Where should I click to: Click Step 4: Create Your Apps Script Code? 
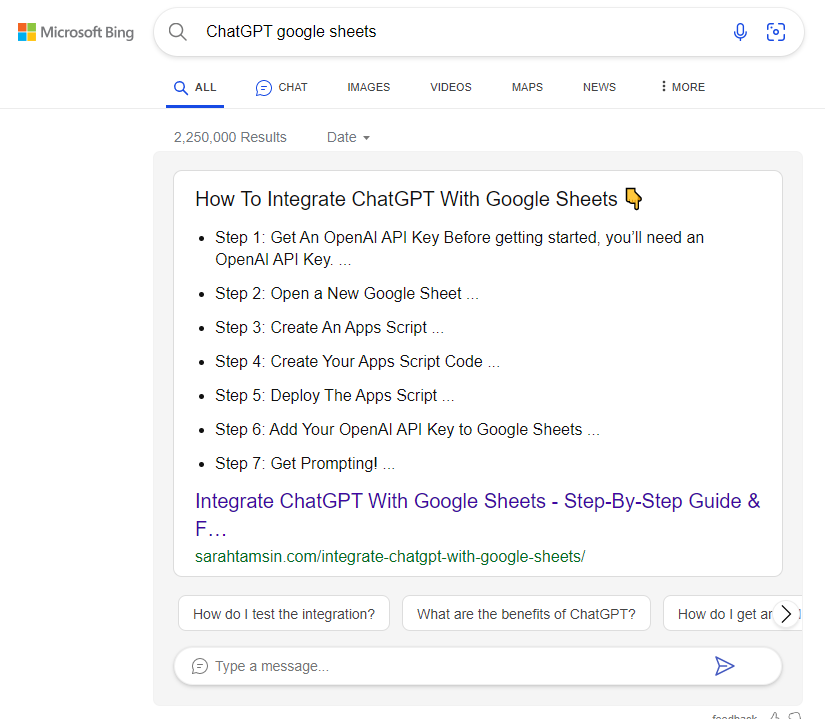(x=357, y=361)
